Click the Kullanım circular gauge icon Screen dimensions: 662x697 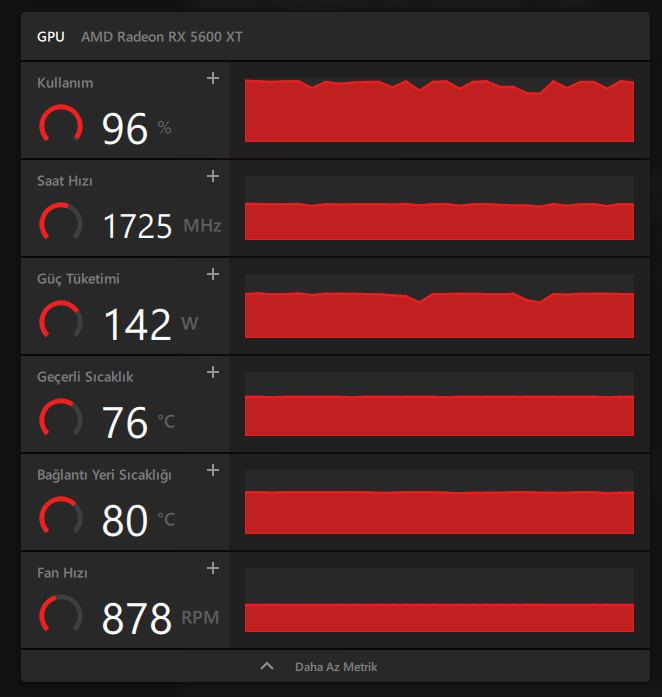coord(61,125)
